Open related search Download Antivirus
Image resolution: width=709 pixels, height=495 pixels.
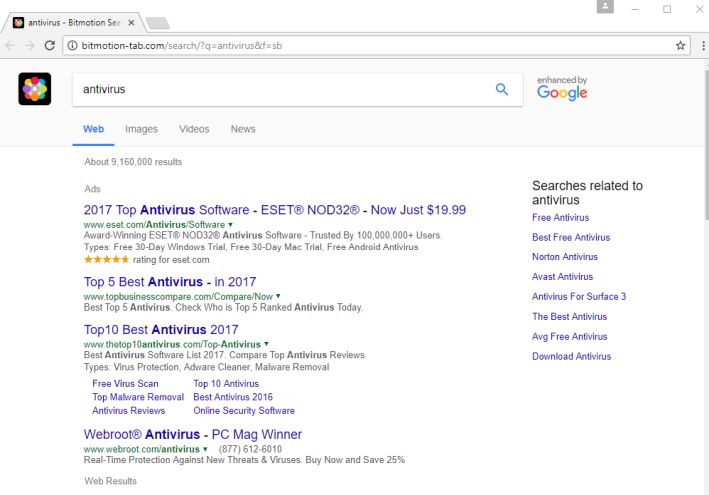click(572, 356)
